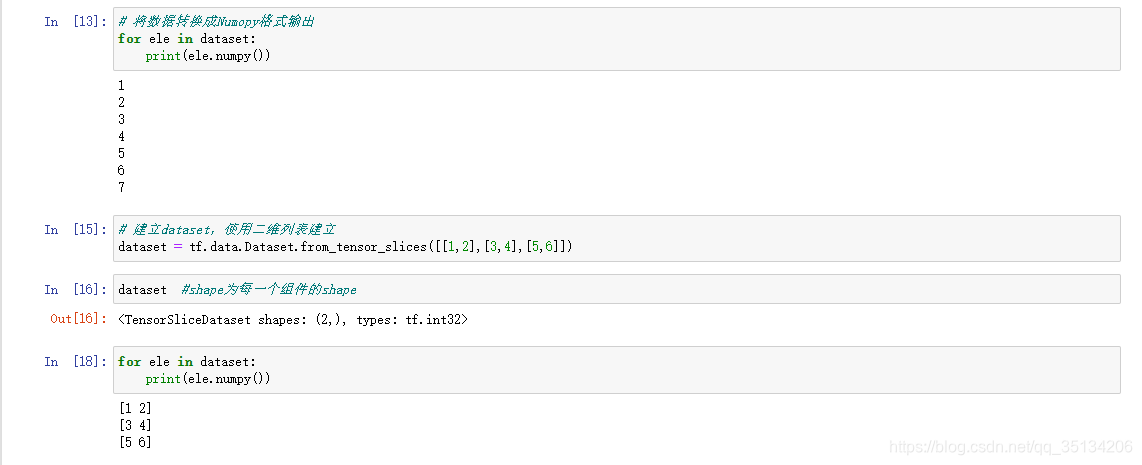Click the comment line in cell 15
Image resolution: width=1142 pixels, height=465 pixels.
(227, 230)
